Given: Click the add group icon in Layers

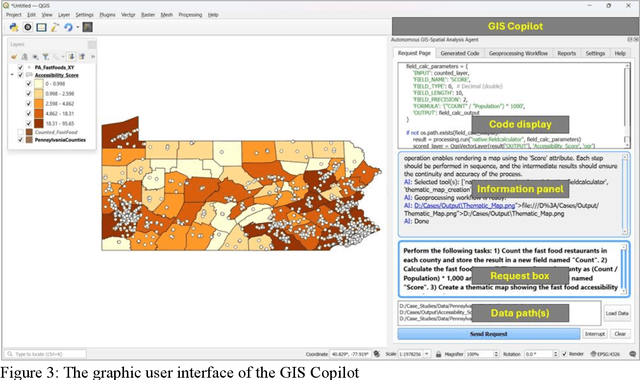Looking at the screenshot, I should [x=24, y=57].
